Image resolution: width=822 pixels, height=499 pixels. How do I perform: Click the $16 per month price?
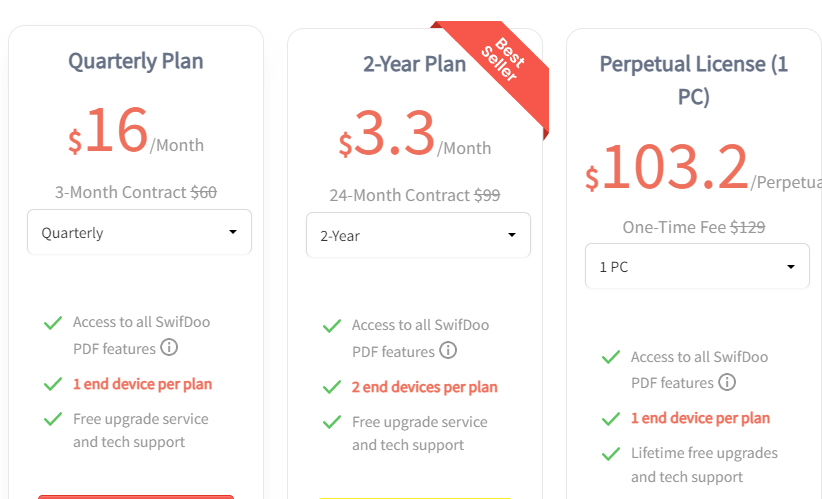[136, 131]
